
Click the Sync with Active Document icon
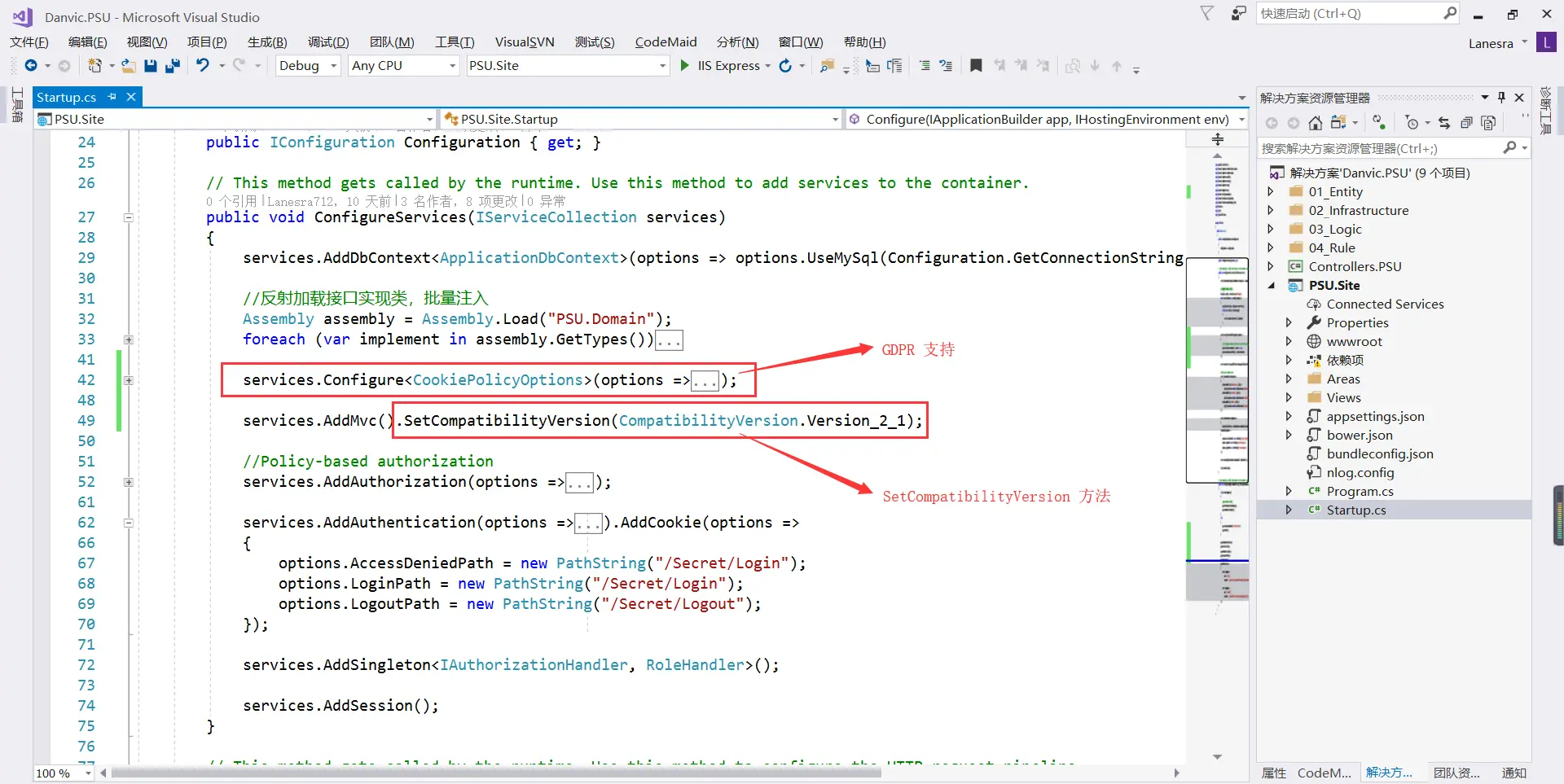[x=1445, y=123]
